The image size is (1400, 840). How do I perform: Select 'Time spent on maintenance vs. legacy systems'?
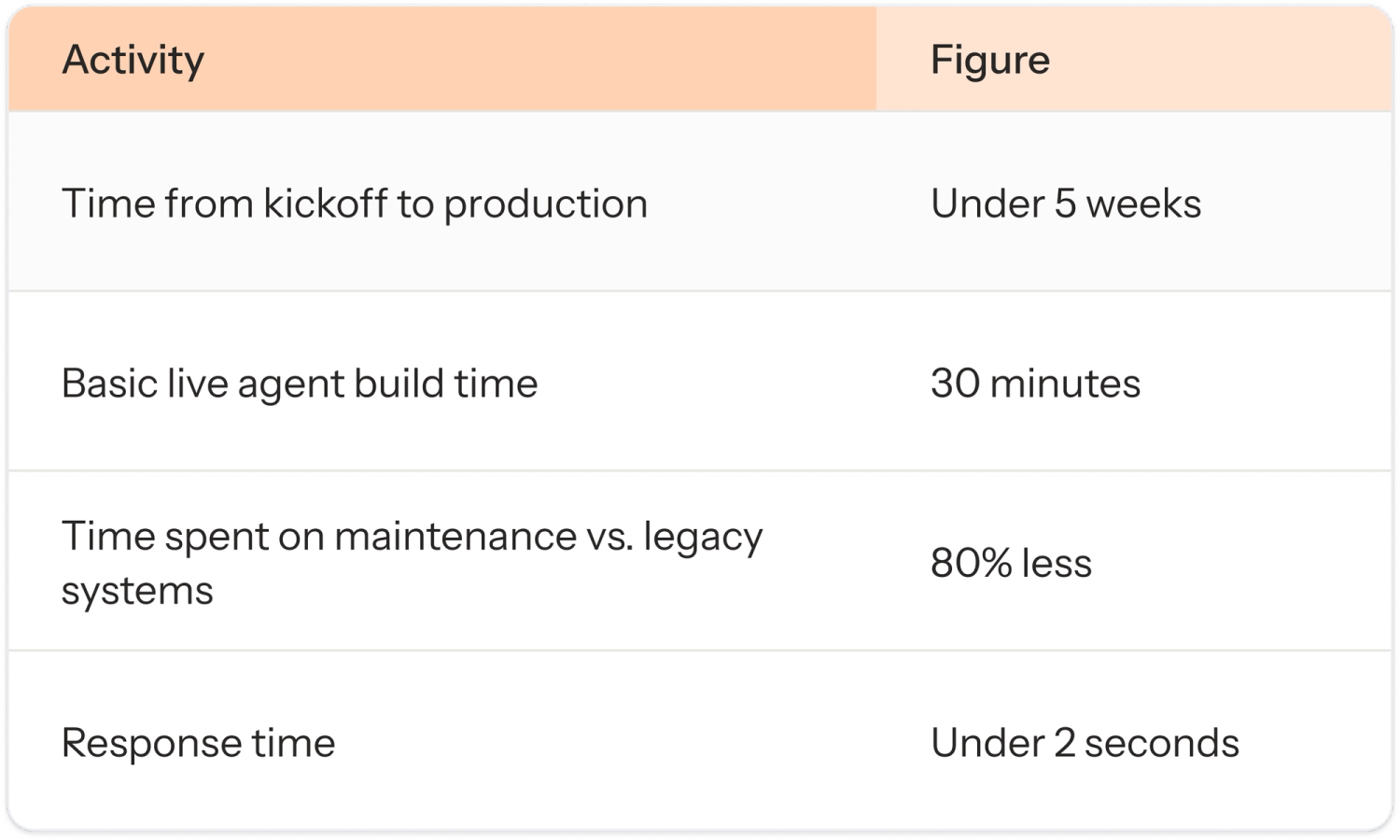click(411, 563)
